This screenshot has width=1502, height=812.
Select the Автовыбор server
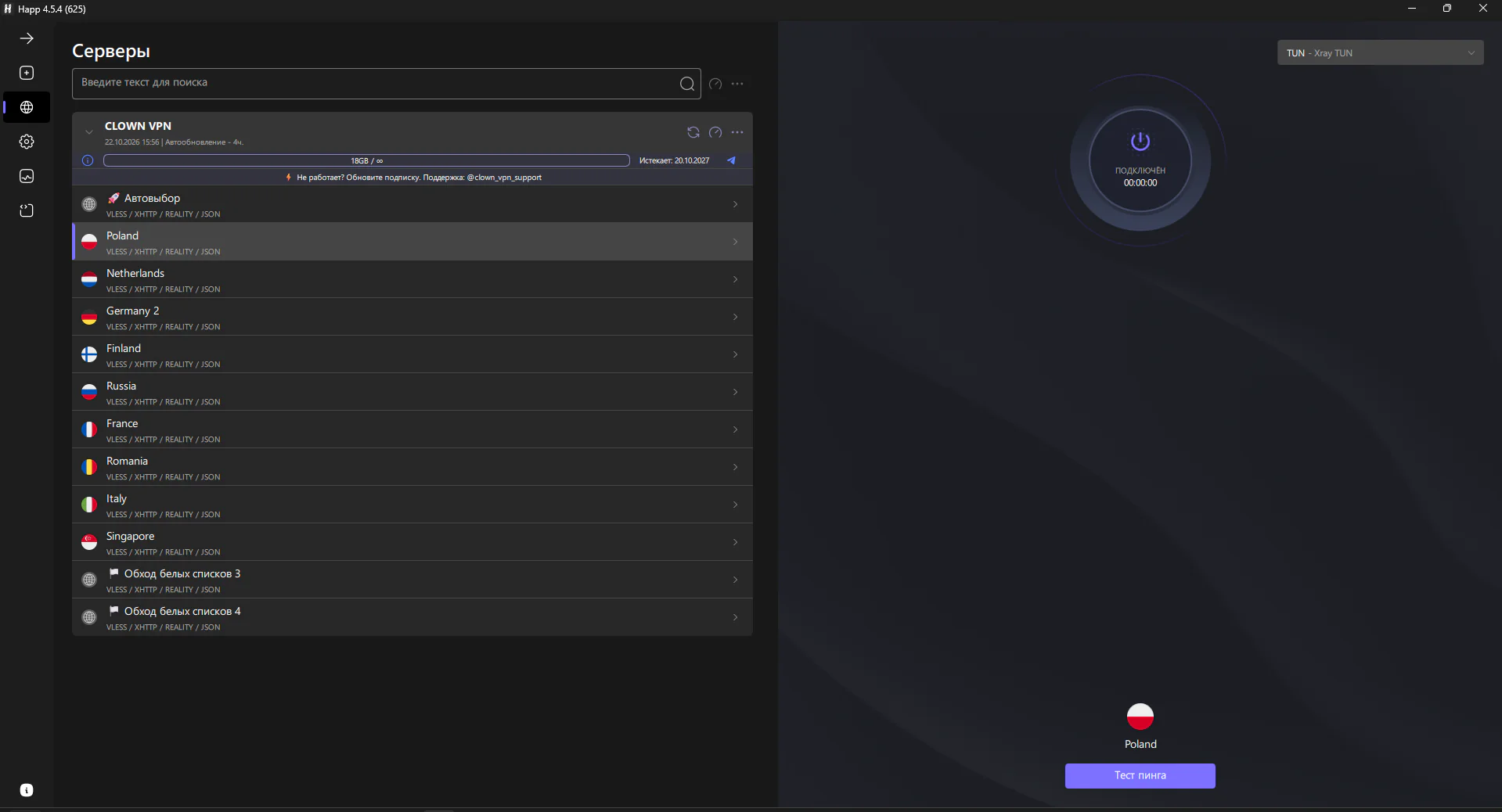point(412,204)
